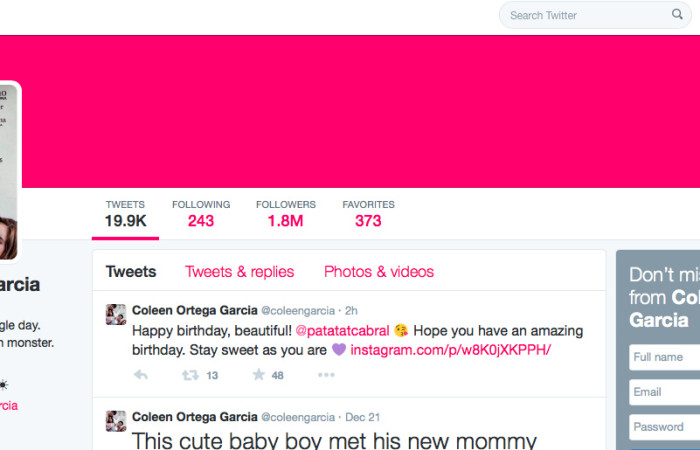This screenshot has height=450, width=700.
Task: Open the @patatatcabral mention link
Action: click(342, 331)
